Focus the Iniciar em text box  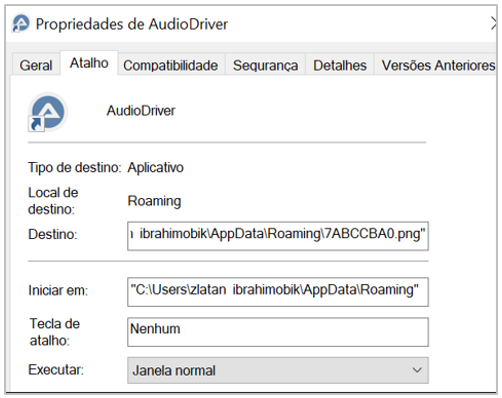278,292
